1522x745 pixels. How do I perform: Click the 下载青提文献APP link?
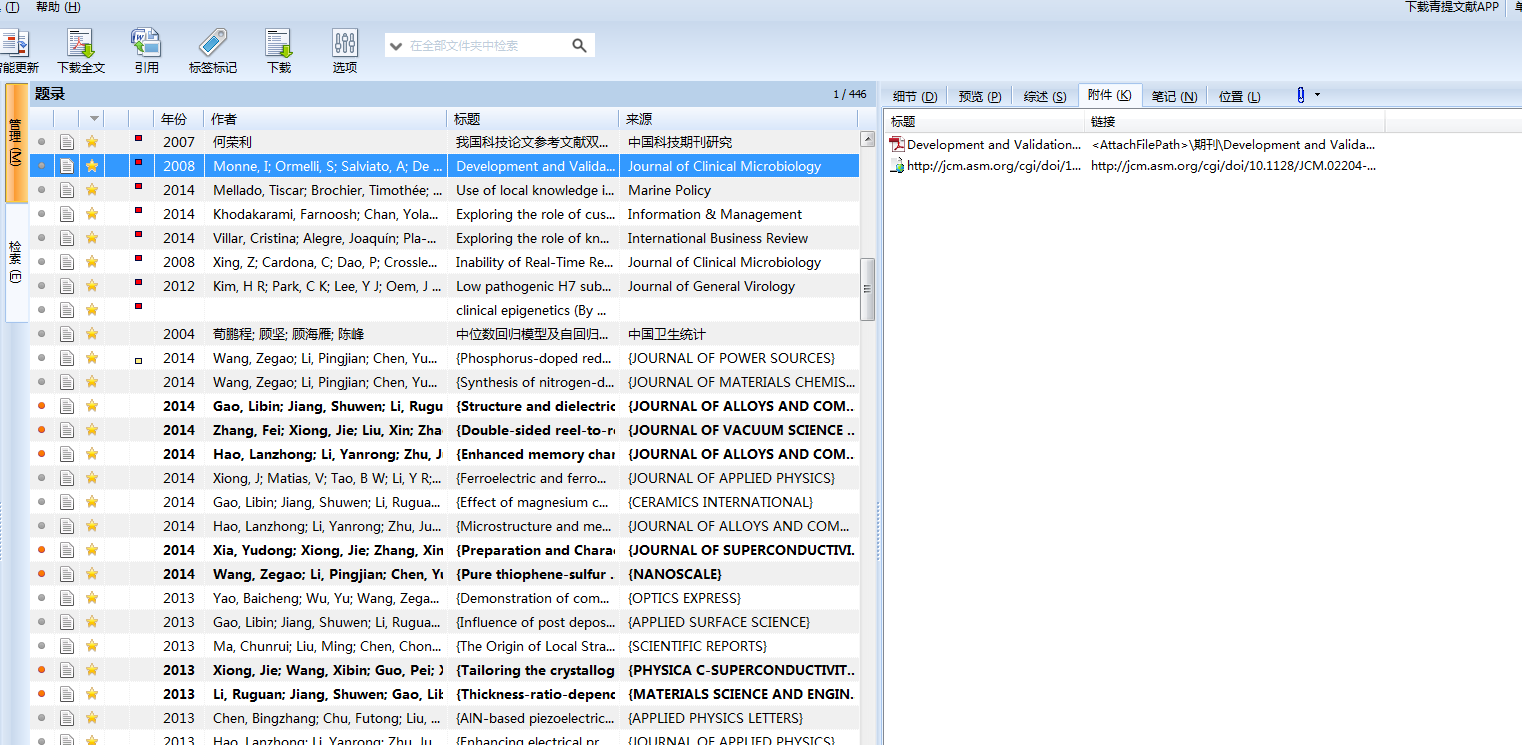1451,7
